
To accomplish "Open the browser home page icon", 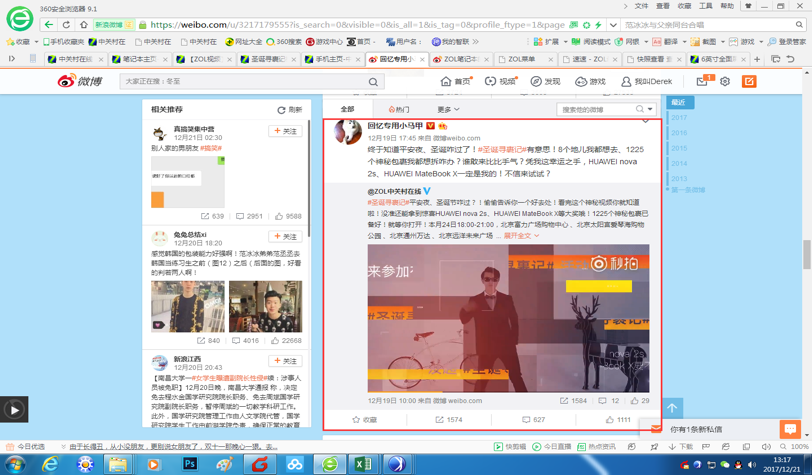I will coord(83,24).
